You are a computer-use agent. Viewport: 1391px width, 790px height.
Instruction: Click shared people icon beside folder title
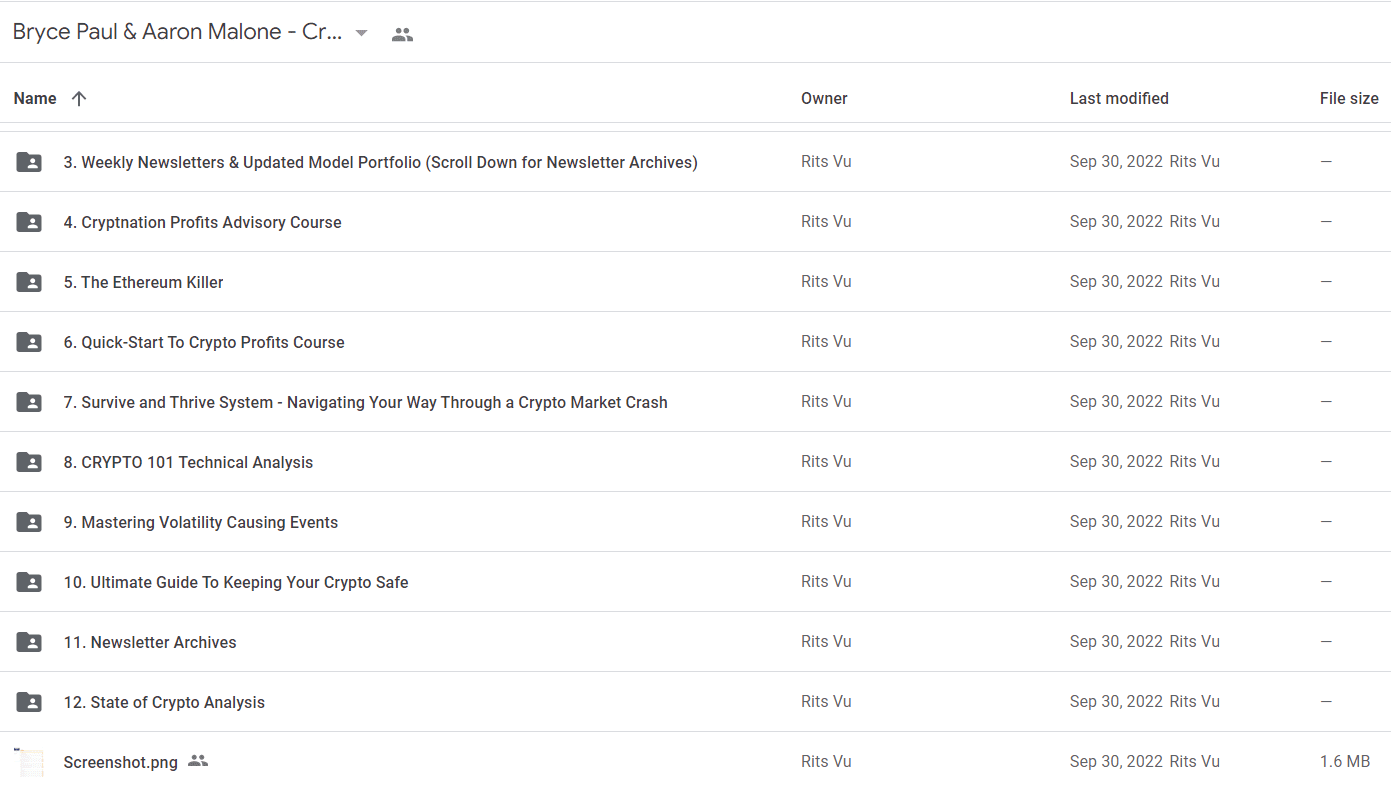(402, 34)
